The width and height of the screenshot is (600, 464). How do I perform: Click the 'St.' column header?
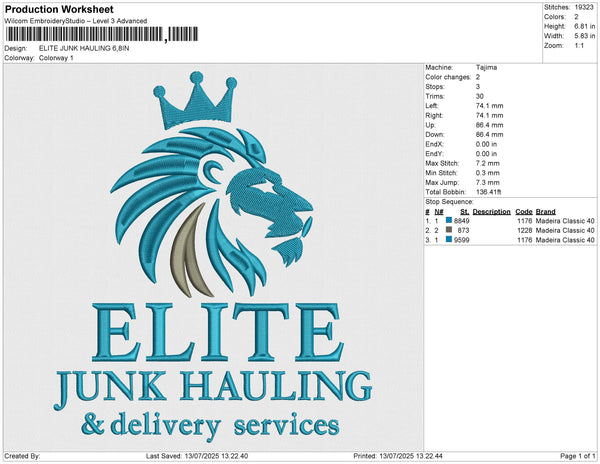click(x=465, y=212)
